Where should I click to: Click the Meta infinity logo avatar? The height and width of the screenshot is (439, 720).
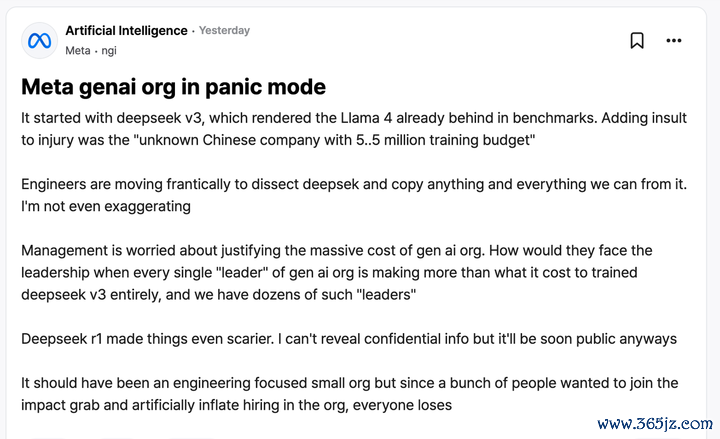pos(39,40)
